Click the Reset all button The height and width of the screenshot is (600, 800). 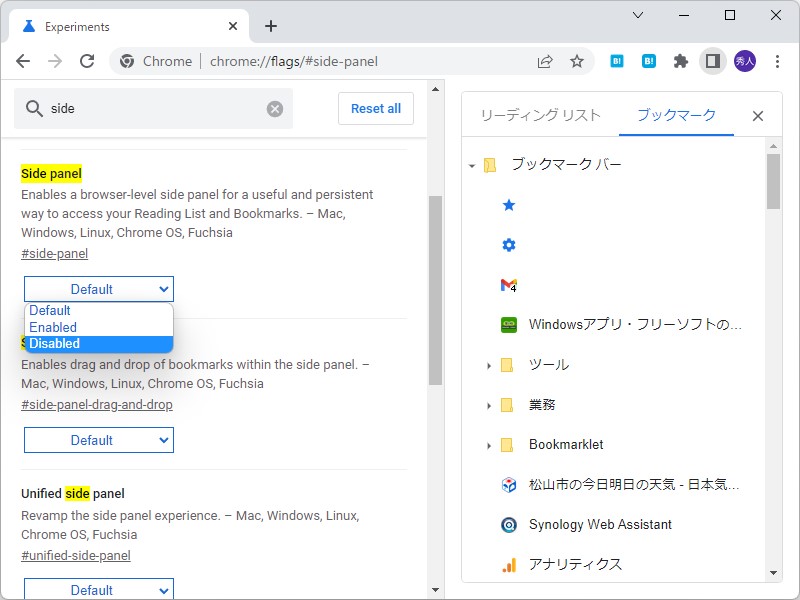pyautogui.click(x=375, y=108)
